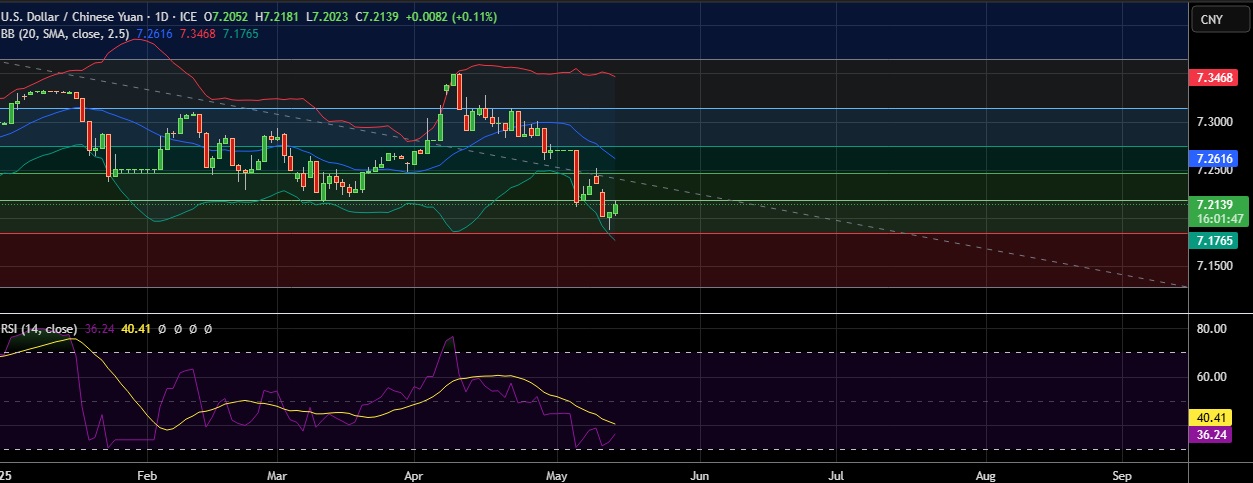Click the high price value H7.2181
This screenshot has height=483, width=1253.
[278, 18]
